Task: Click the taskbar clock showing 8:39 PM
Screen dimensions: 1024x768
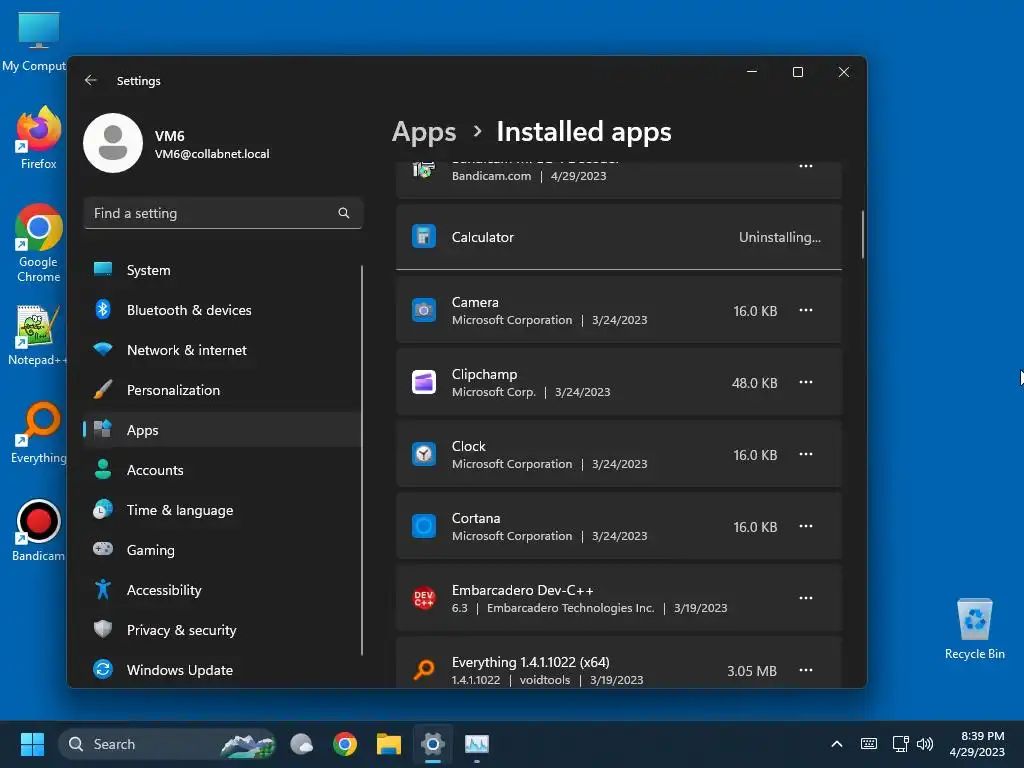Action: [977, 744]
